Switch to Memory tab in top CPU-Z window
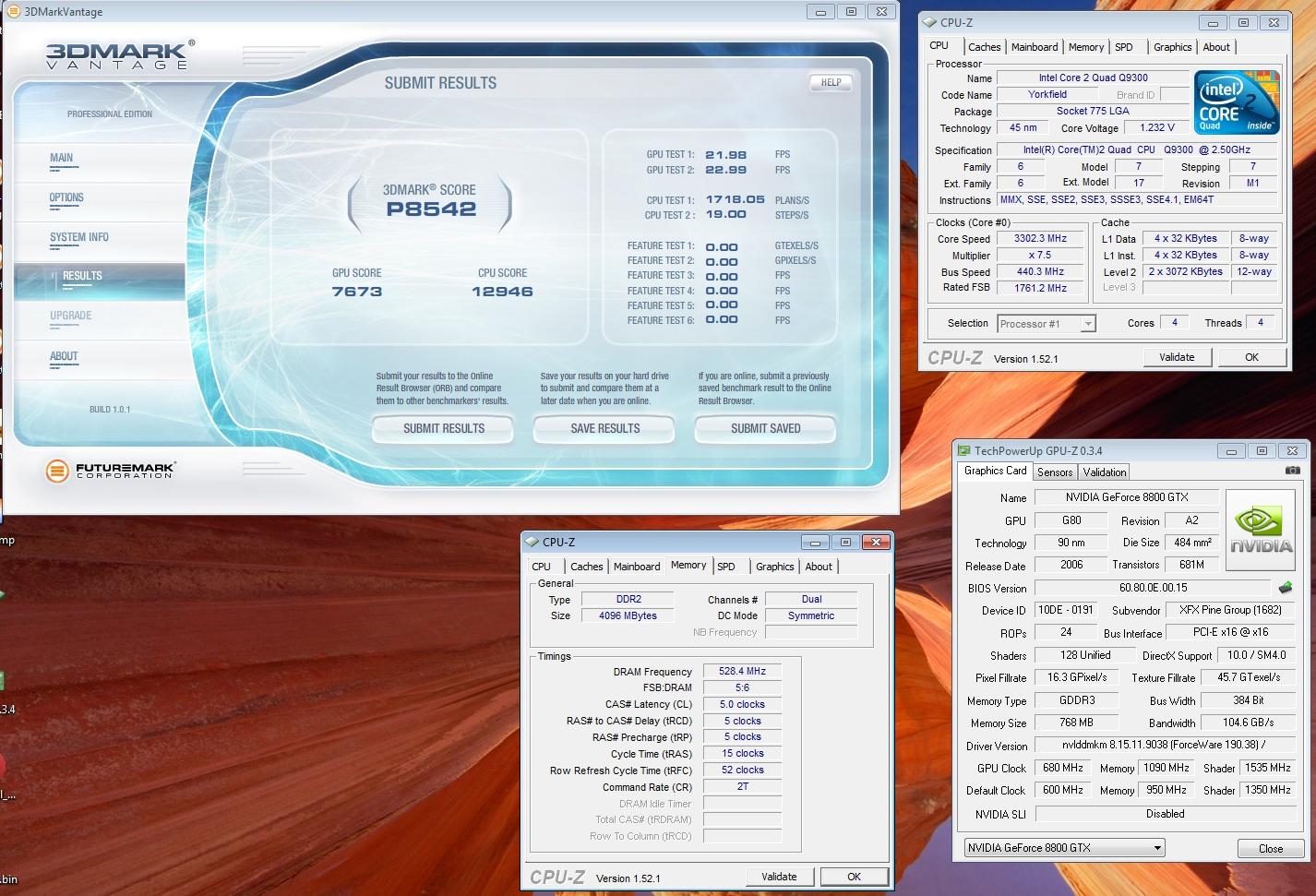This screenshot has height=896, width=1316. pos(1086,47)
